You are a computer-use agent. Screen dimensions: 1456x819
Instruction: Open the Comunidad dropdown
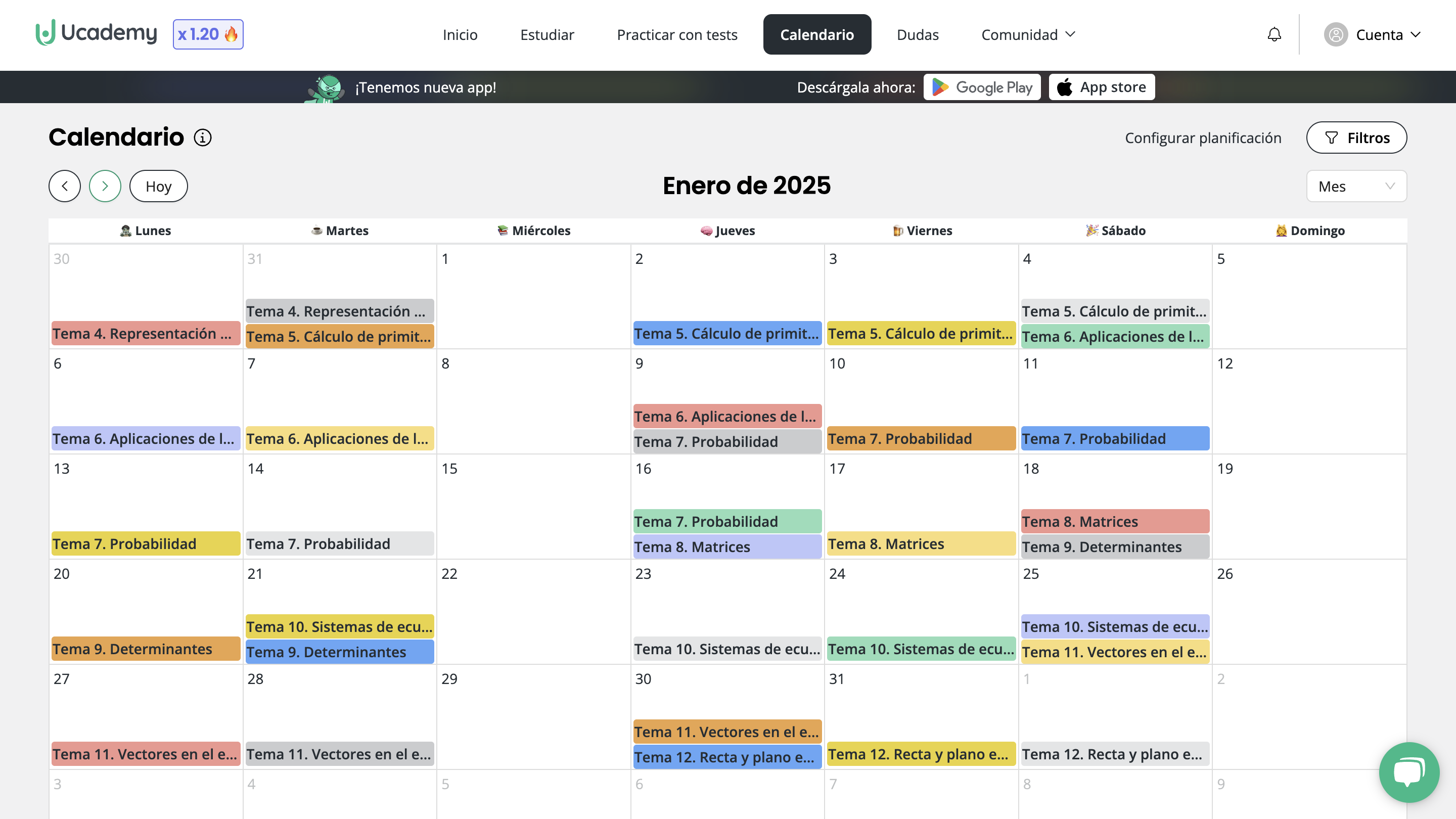[x=1028, y=34]
